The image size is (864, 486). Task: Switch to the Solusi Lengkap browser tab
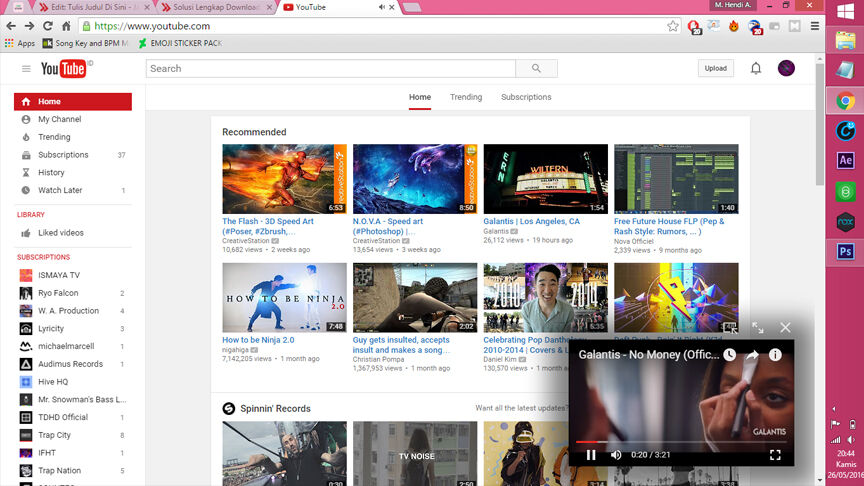coord(216,7)
